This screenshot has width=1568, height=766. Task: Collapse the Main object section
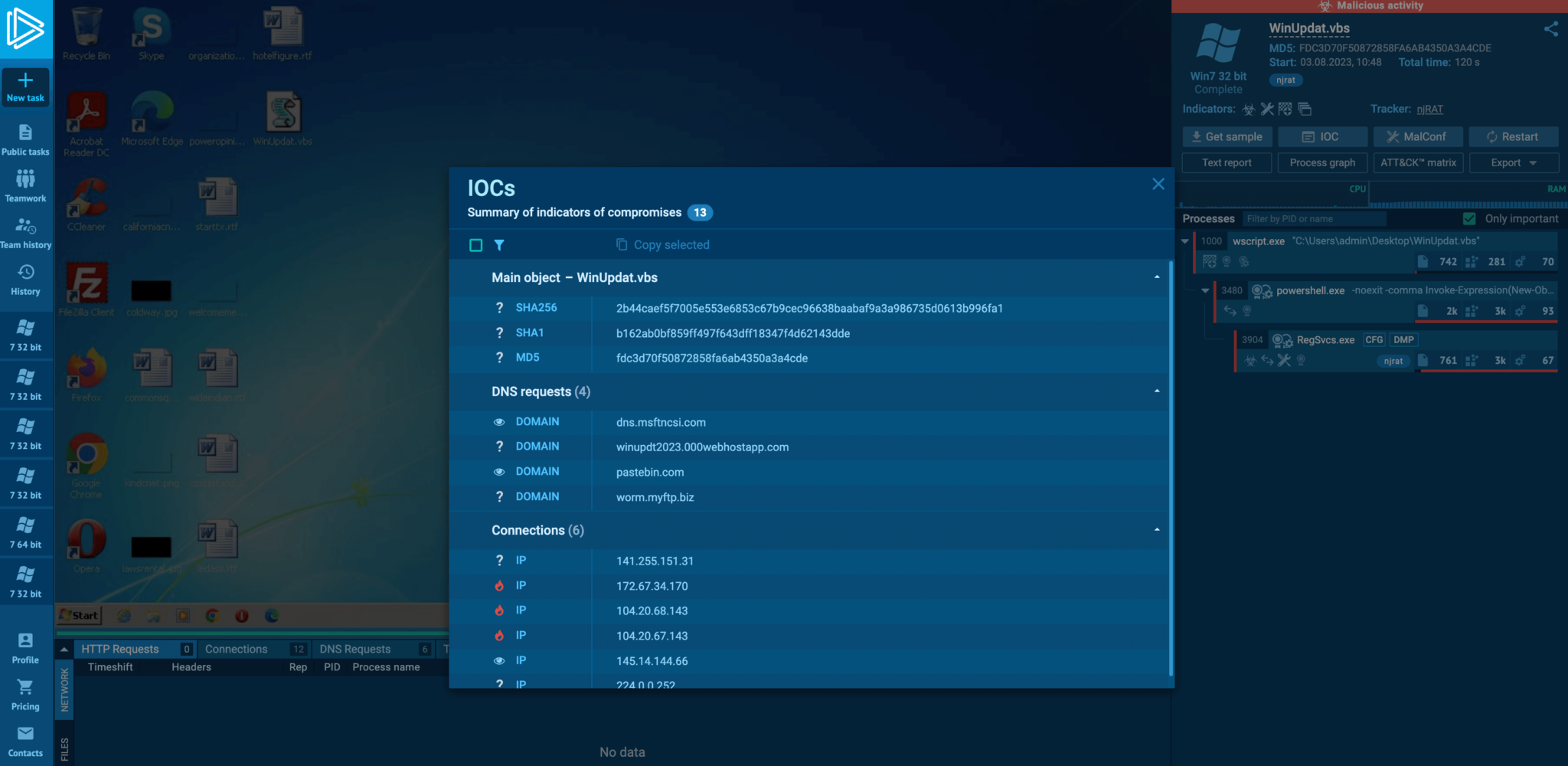coord(1156,277)
